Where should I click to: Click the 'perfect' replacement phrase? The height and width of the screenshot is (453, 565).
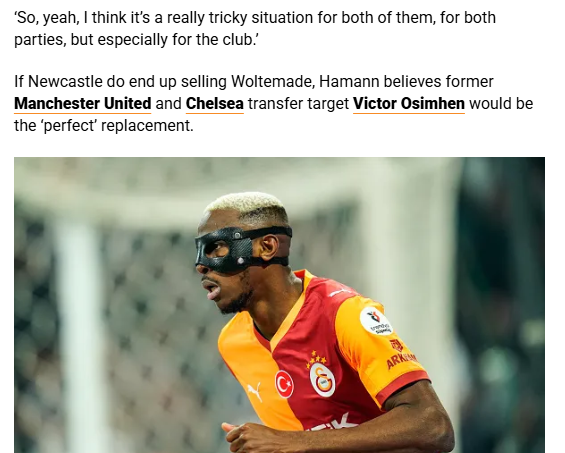tap(118, 126)
